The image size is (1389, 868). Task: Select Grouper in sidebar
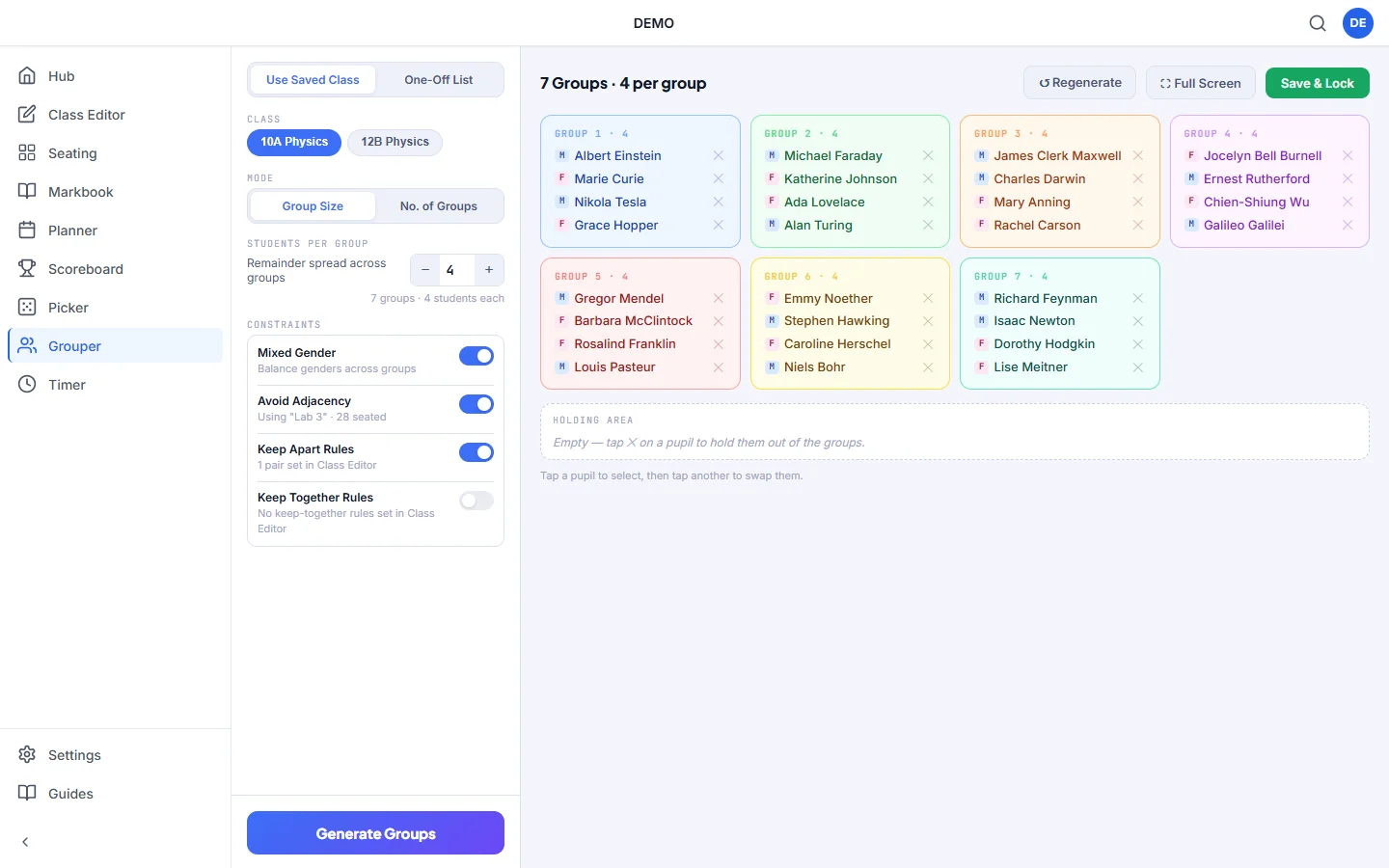[116, 346]
